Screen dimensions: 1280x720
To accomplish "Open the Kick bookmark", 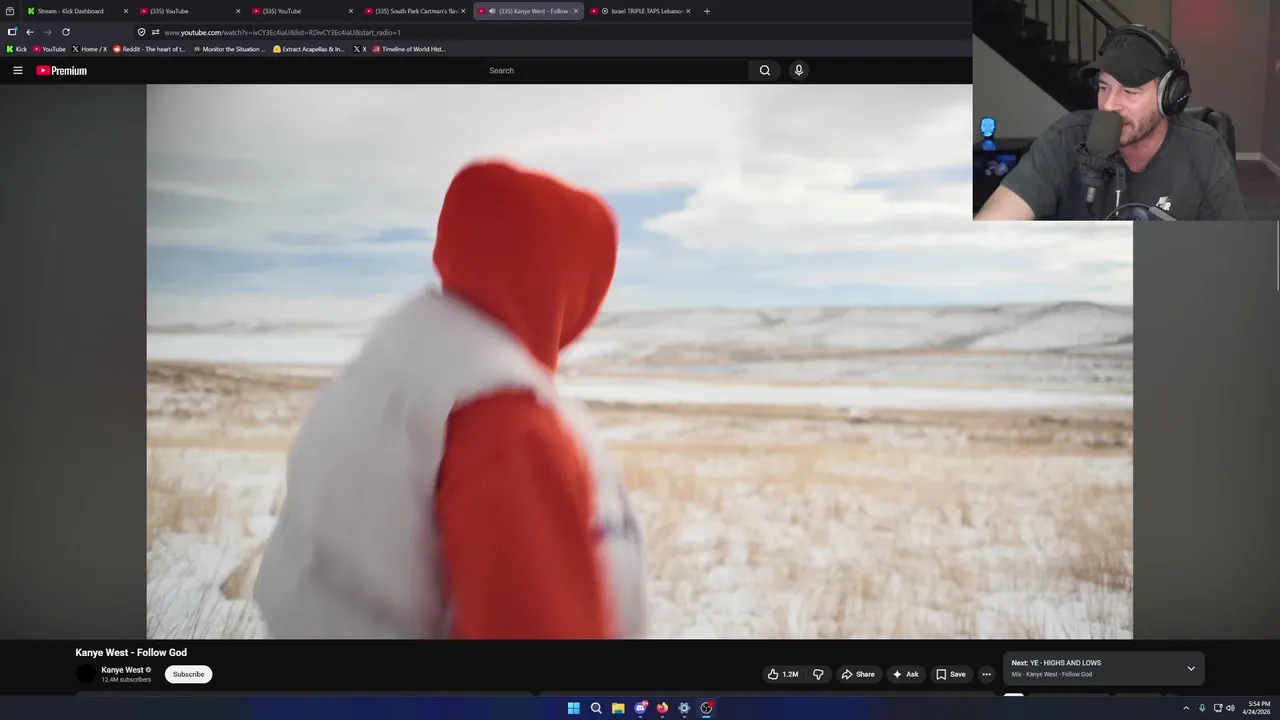I will pos(16,49).
